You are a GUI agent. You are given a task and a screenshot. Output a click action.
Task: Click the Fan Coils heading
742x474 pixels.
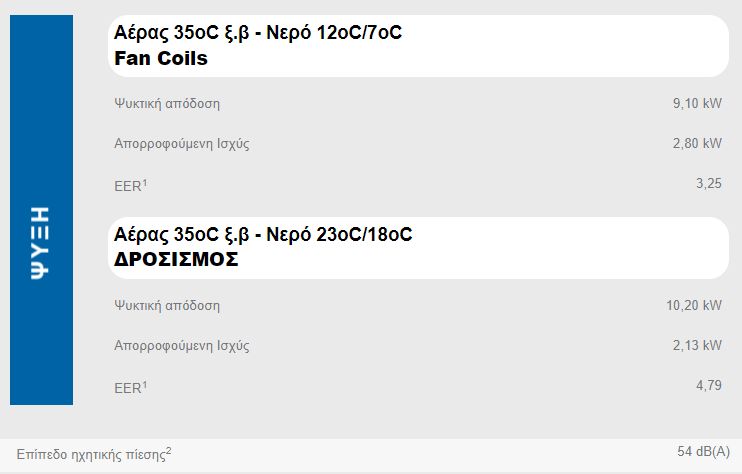pos(161,58)
